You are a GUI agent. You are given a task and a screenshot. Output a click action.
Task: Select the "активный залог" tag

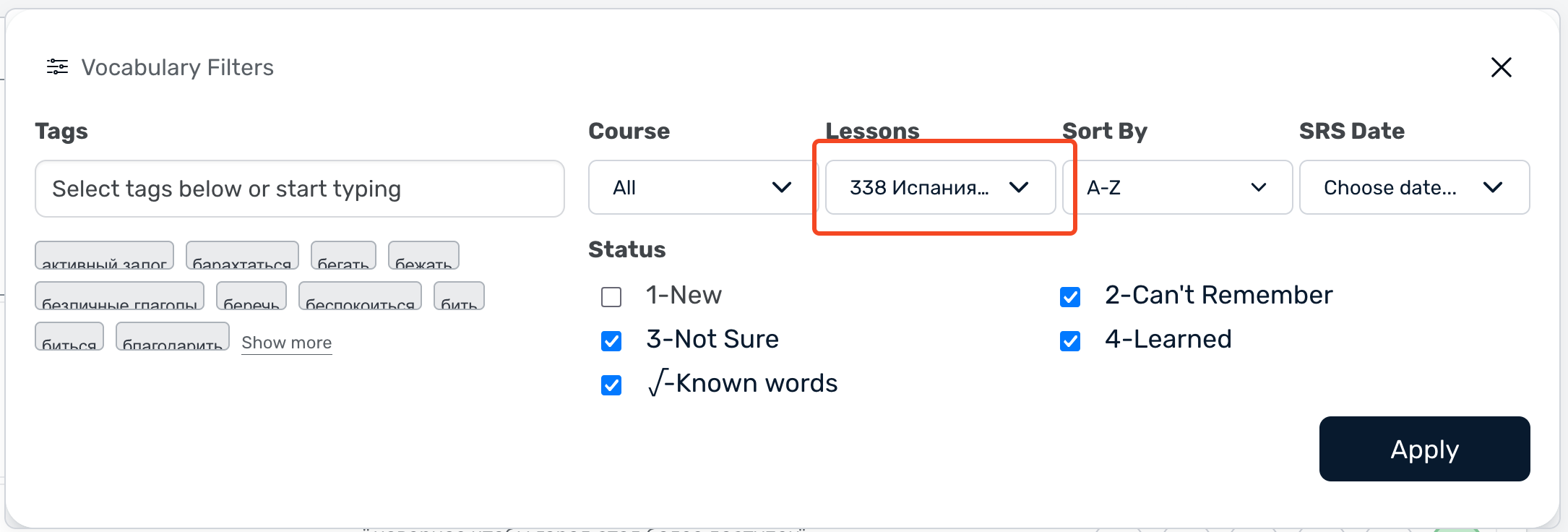tap(104, 257)
